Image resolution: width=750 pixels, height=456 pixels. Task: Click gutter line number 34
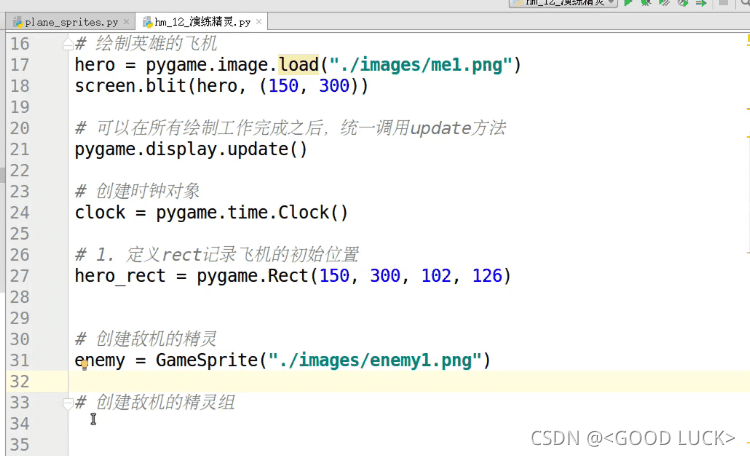[x=20, y=423]
